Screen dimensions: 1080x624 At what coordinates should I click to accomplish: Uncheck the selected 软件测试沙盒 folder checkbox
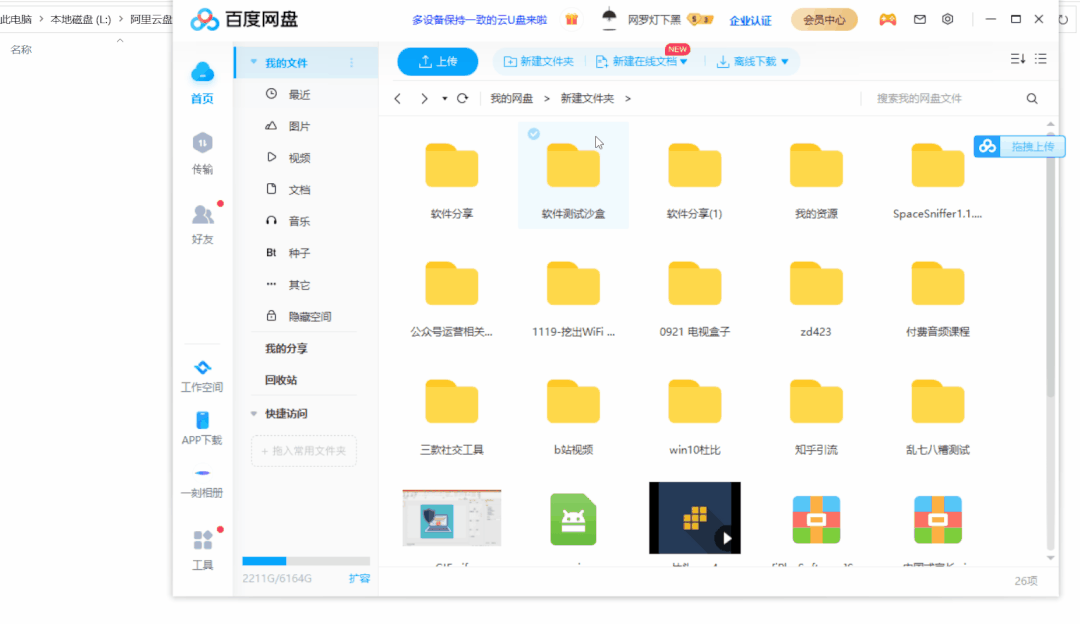pyautogui.click(x=534, y=134)
